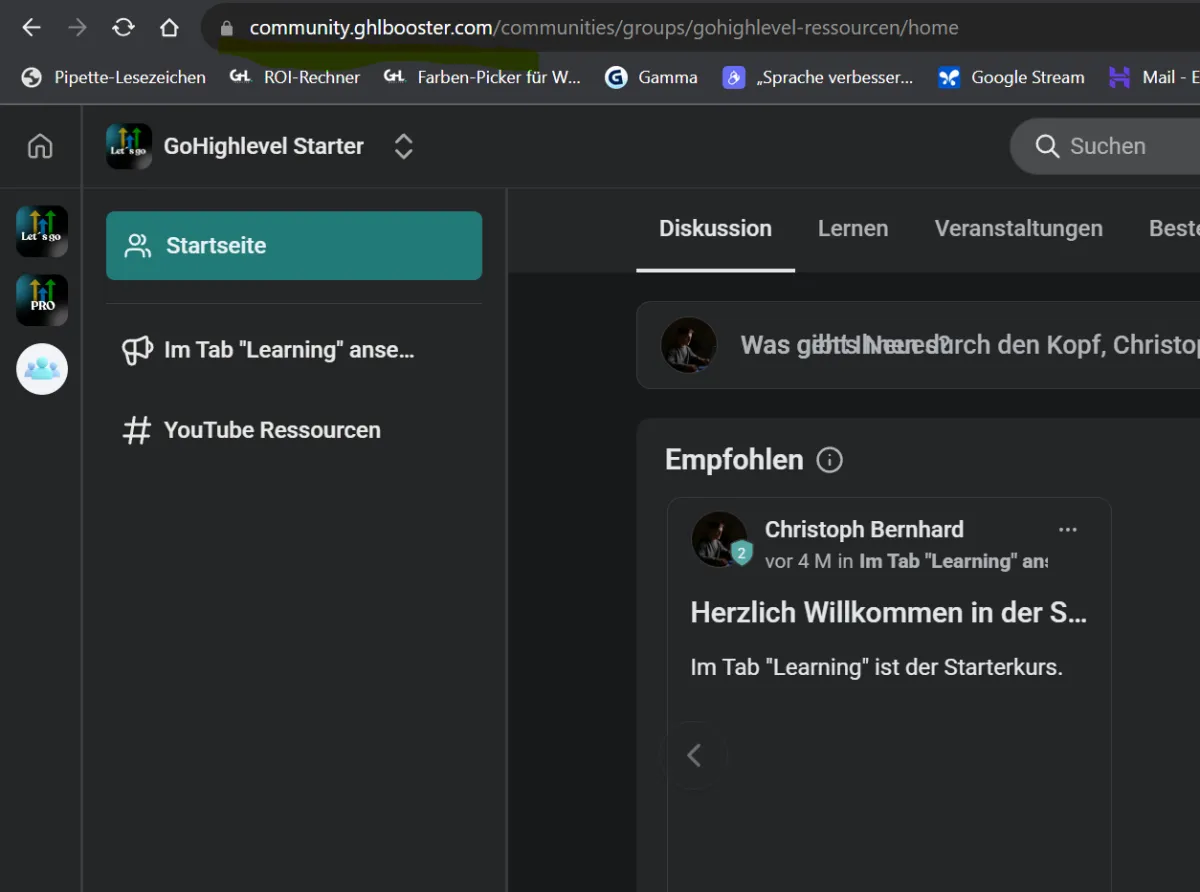Open the three-dot menu on recommended post

pos(1068,530)
